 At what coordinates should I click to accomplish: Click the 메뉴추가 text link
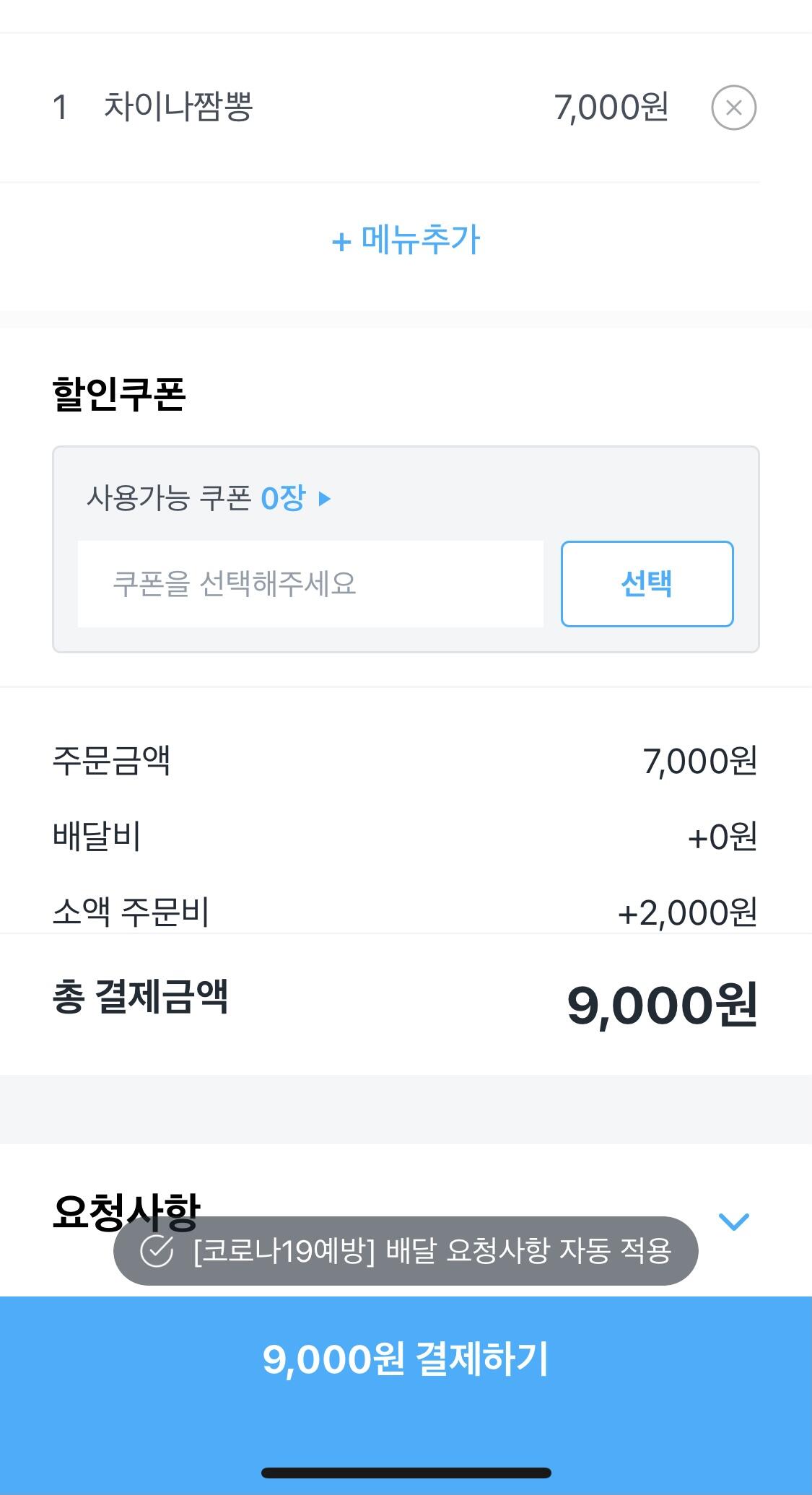(x=420, y=240)
